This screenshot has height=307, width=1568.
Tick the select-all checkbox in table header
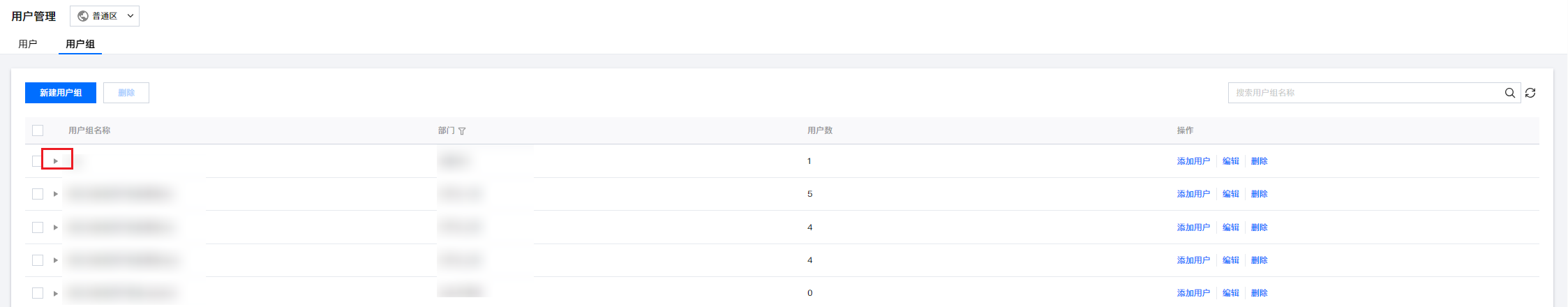click(x=38, y=130)
